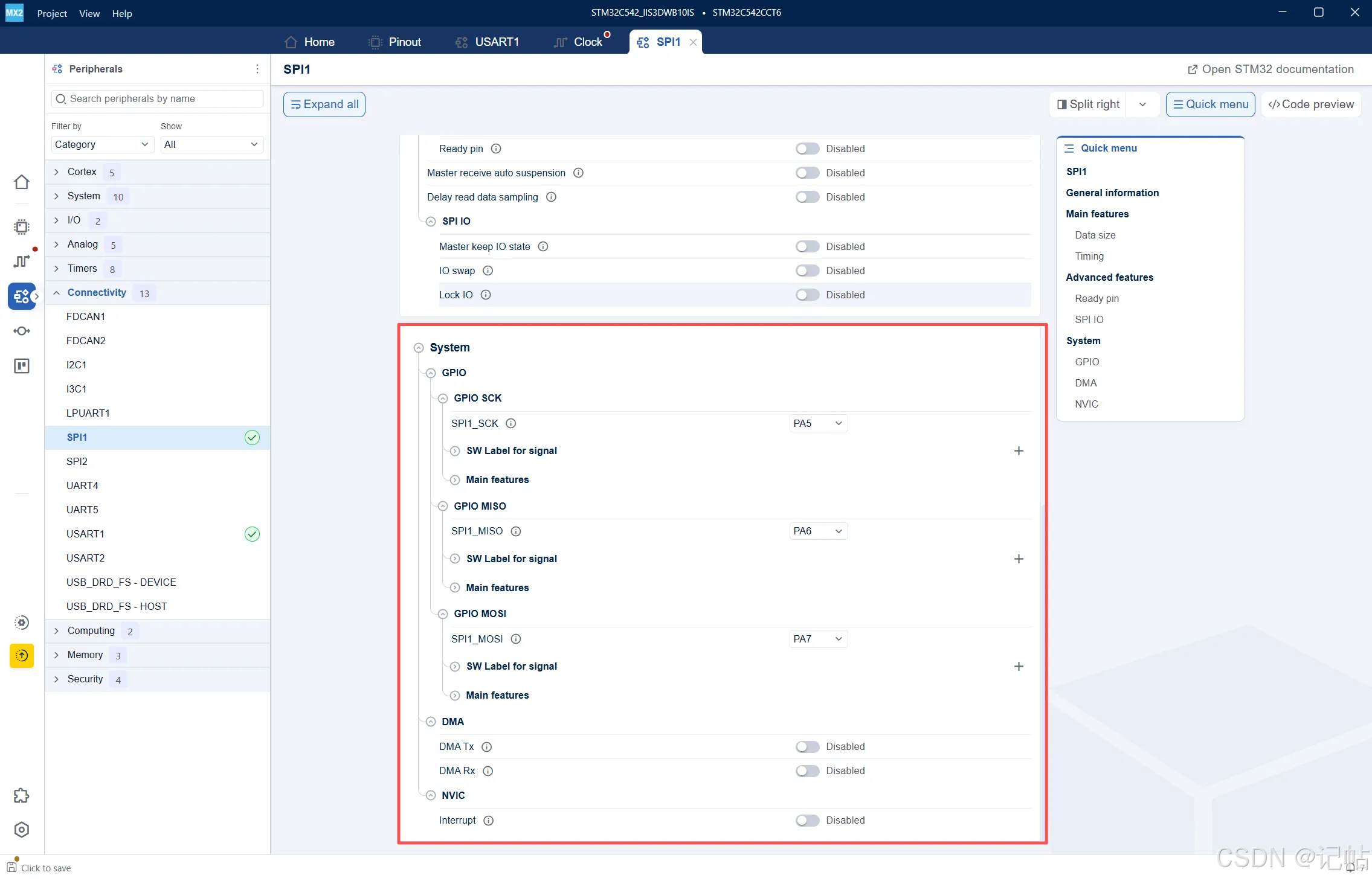Select SPI2 in the Connectivity list
Image resolution: width=1372 pixels, height=881 pixels.
click(x=157, y=461)
